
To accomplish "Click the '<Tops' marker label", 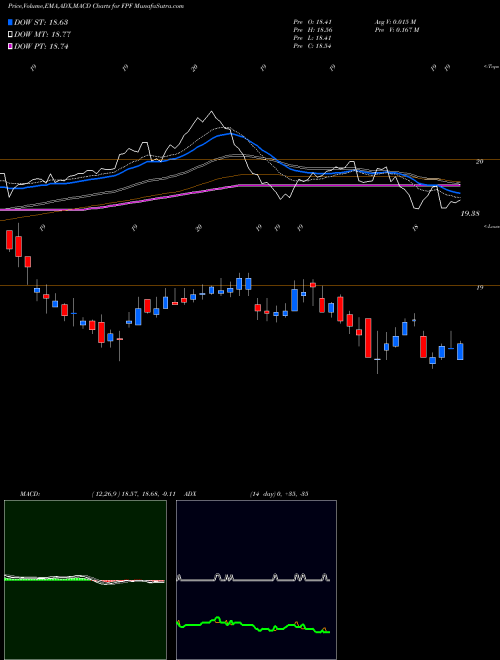I will point(491,67).
